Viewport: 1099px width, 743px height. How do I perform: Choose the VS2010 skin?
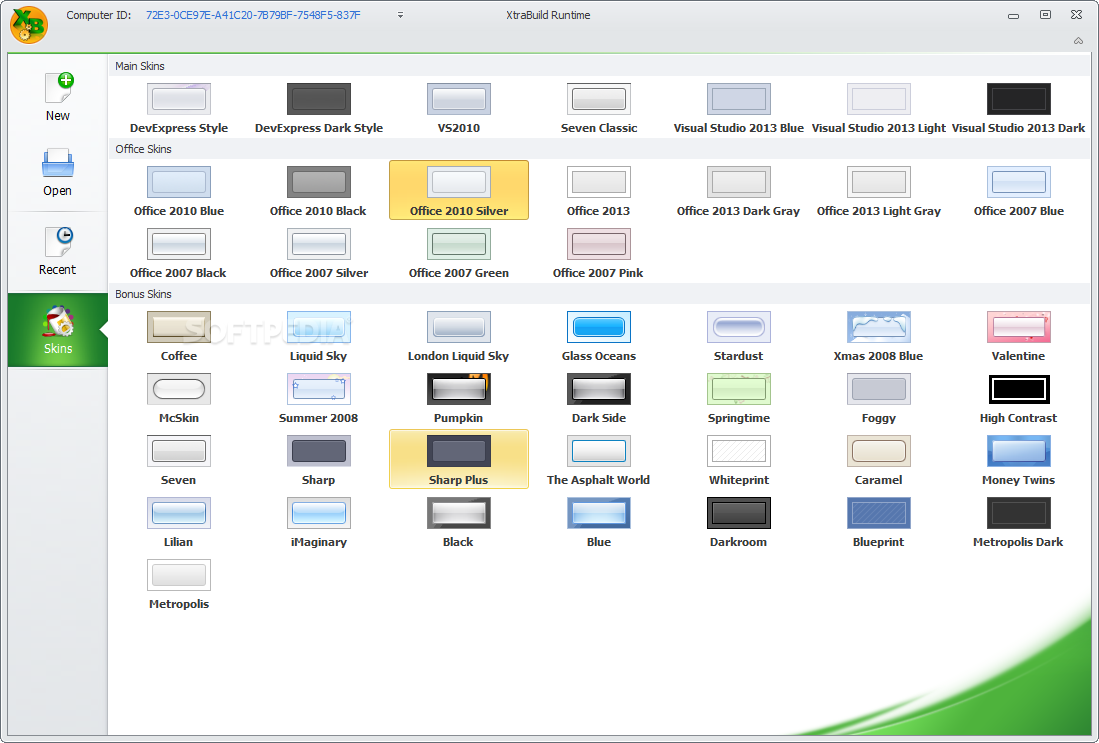pyautogui.click(x=459, y=108)
